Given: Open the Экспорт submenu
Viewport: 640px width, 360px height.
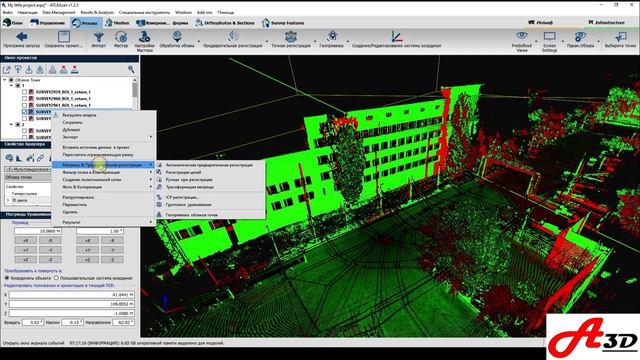Looking at the screenshot, I should coord(104,137).
